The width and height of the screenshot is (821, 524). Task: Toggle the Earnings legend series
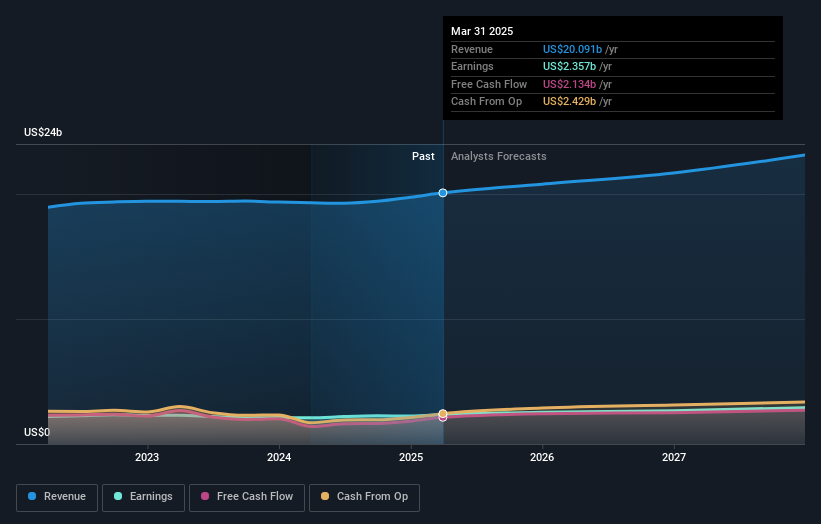[143, 497]
